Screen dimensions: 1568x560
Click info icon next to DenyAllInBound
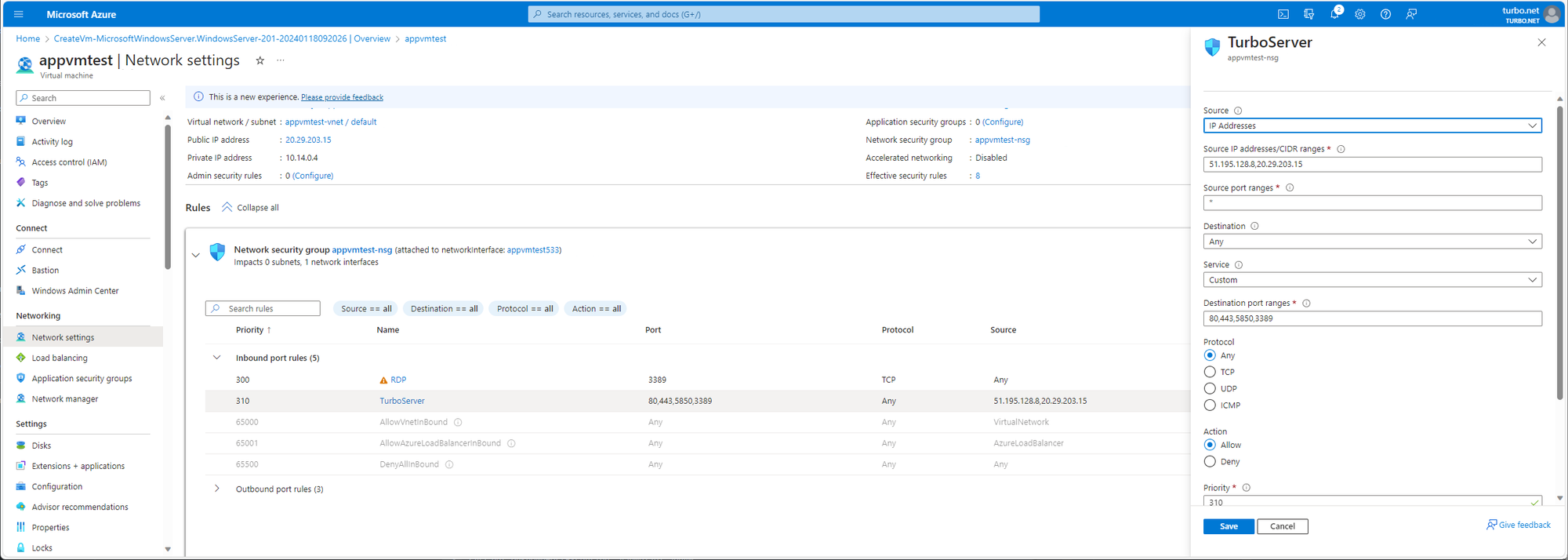449,464
